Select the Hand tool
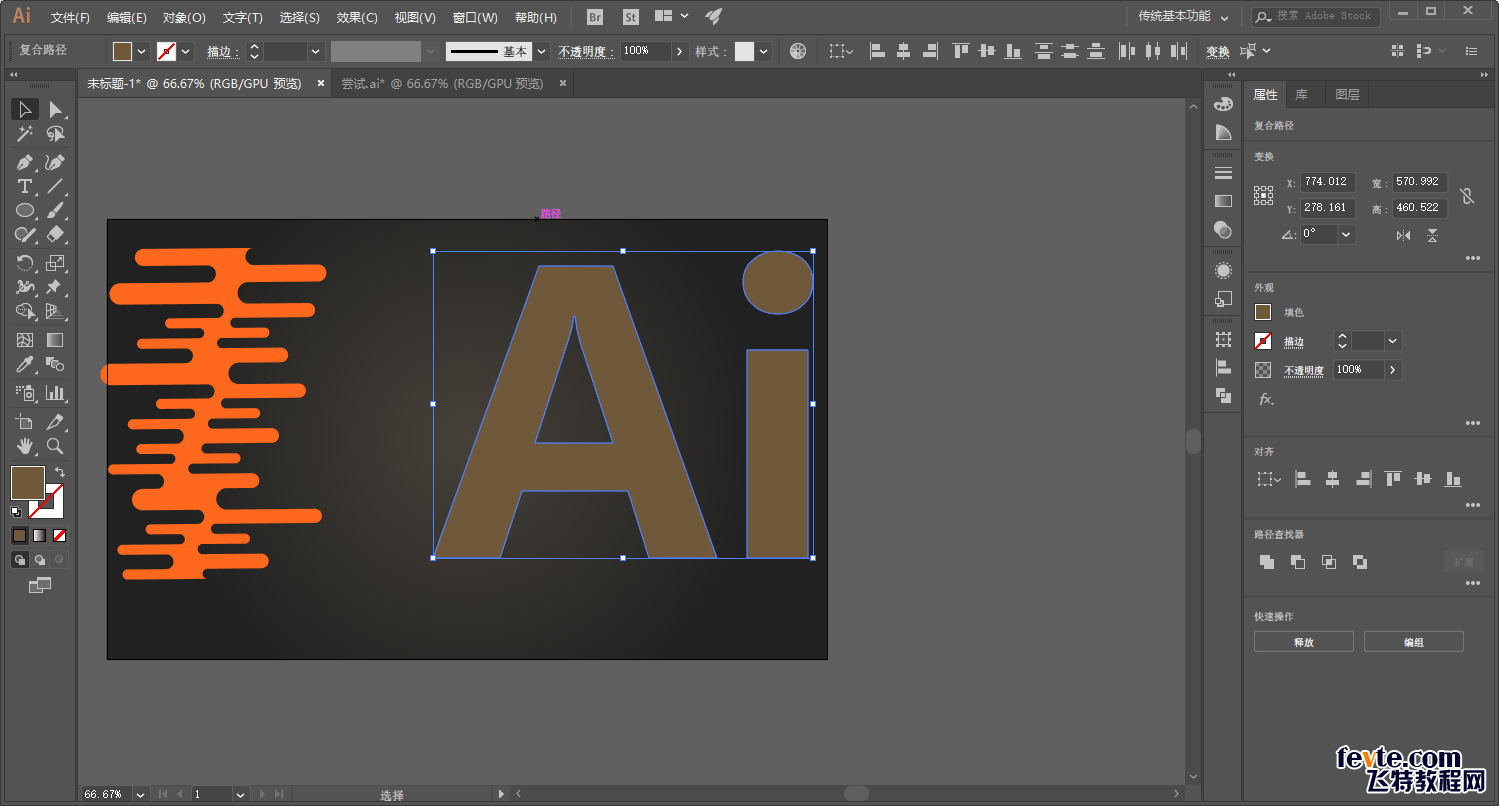Screen dimensions: 1499x806 (x=25, y=446)
